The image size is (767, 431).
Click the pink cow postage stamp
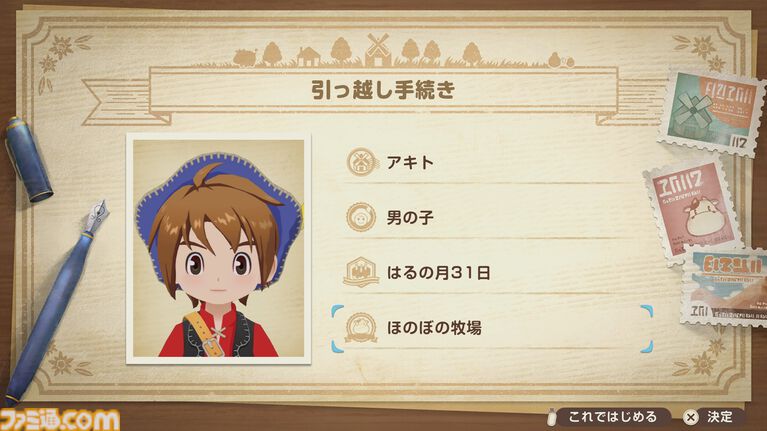tap(693, 210)
